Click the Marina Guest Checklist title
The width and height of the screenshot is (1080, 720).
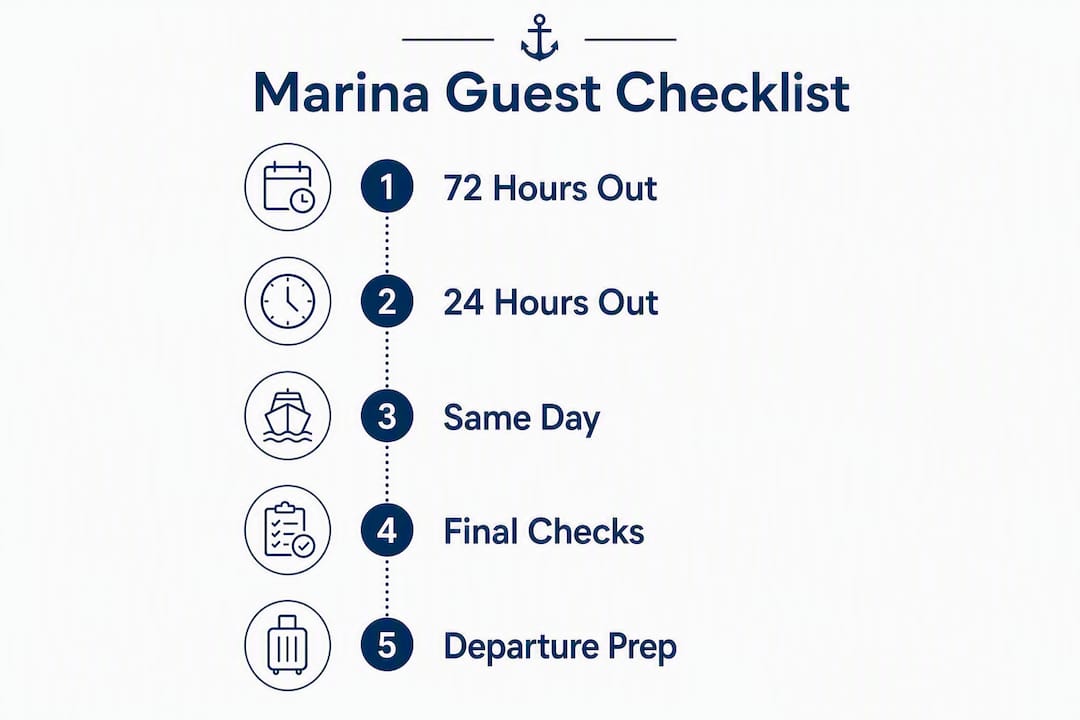coord(551,92)
